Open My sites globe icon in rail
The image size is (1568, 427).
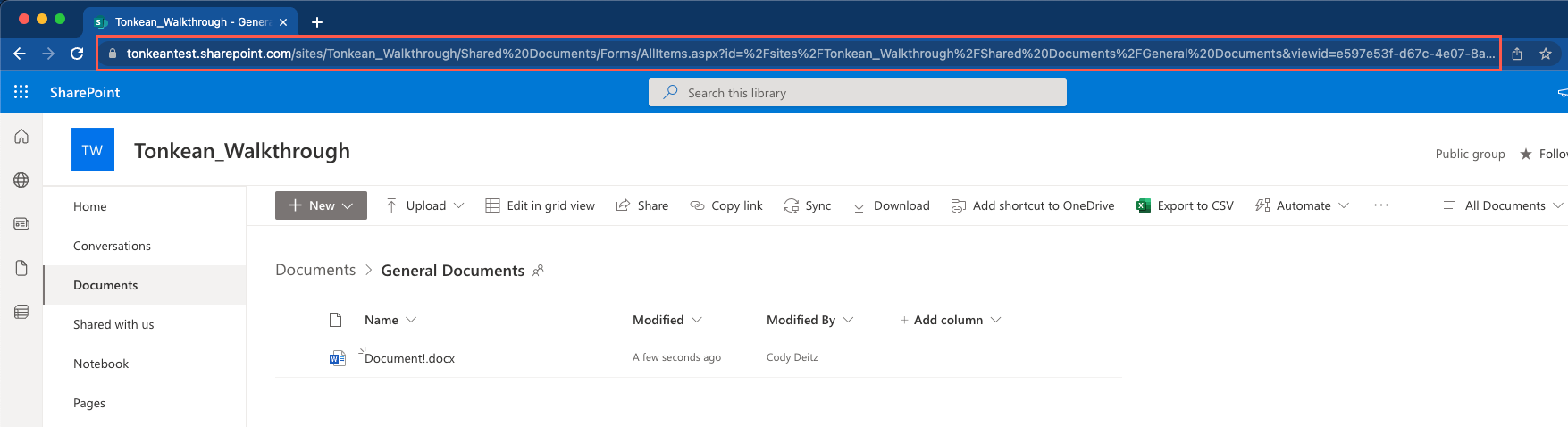point(21,180)
